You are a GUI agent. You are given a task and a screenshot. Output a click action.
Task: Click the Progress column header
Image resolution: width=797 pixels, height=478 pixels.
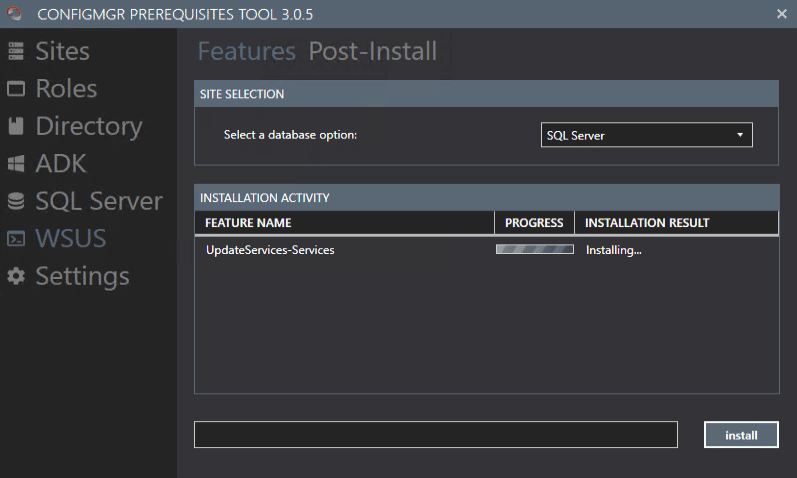[x=534, y=223]
